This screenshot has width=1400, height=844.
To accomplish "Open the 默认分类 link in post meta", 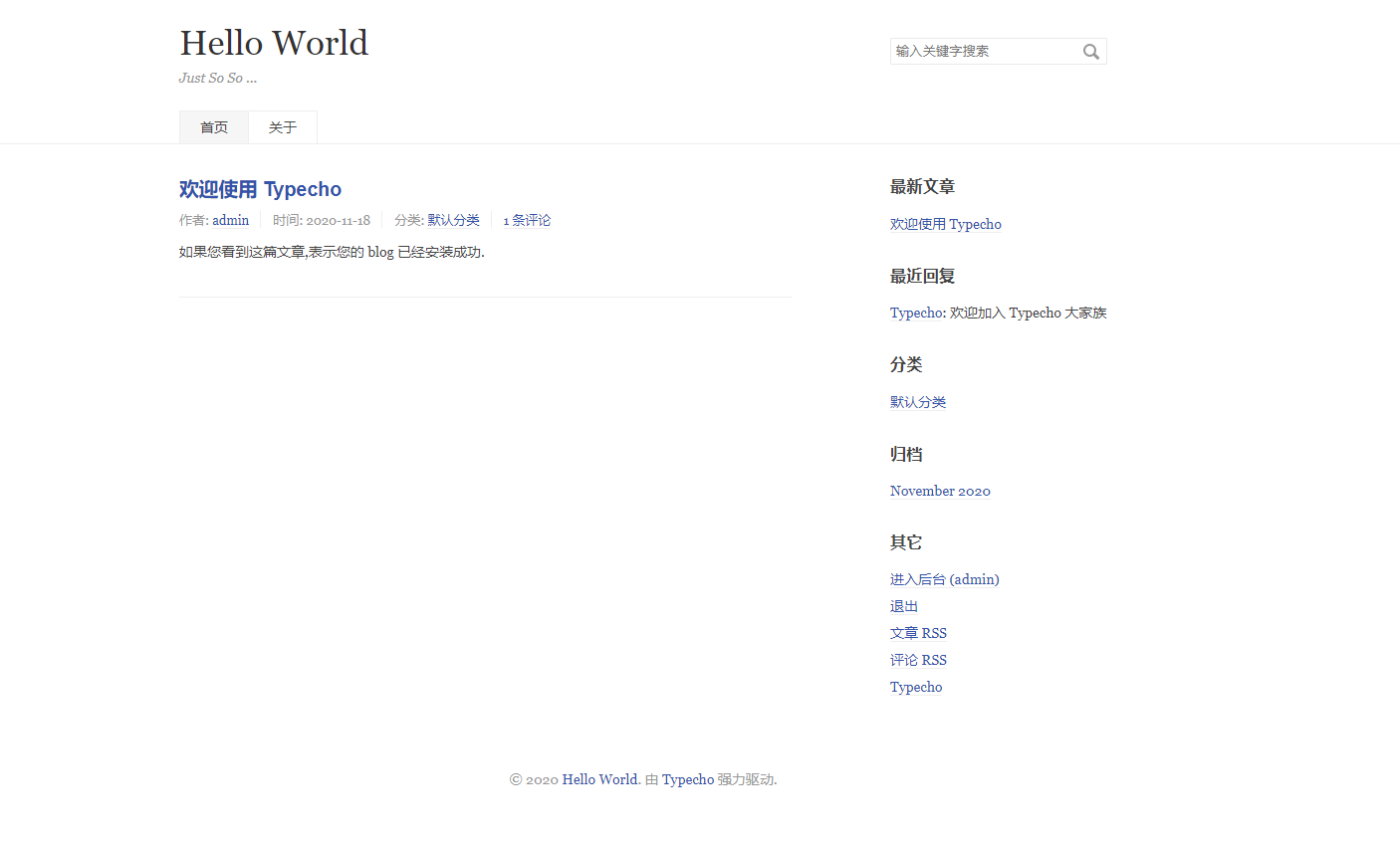I will coord(454,220).
